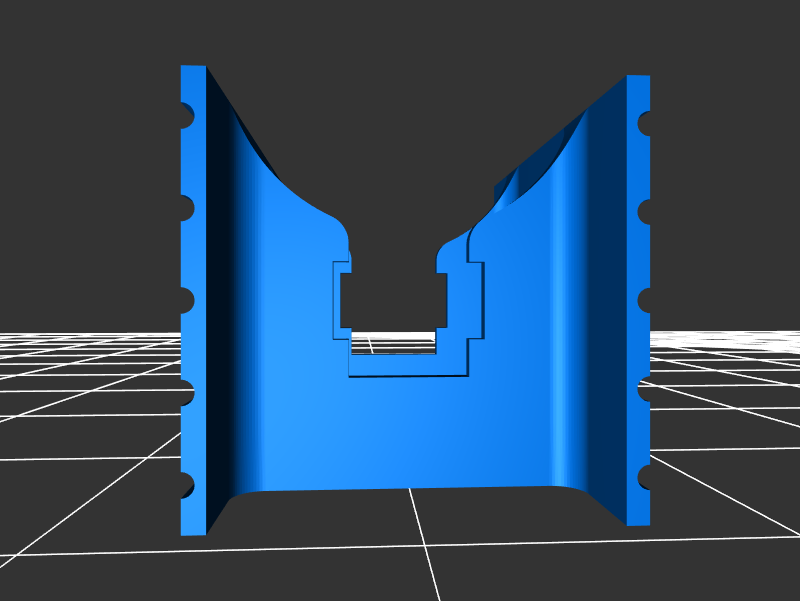Click the fourth notch on the right flange
Image resolution: width=800 pixels, height=601 pixels.
645,391
